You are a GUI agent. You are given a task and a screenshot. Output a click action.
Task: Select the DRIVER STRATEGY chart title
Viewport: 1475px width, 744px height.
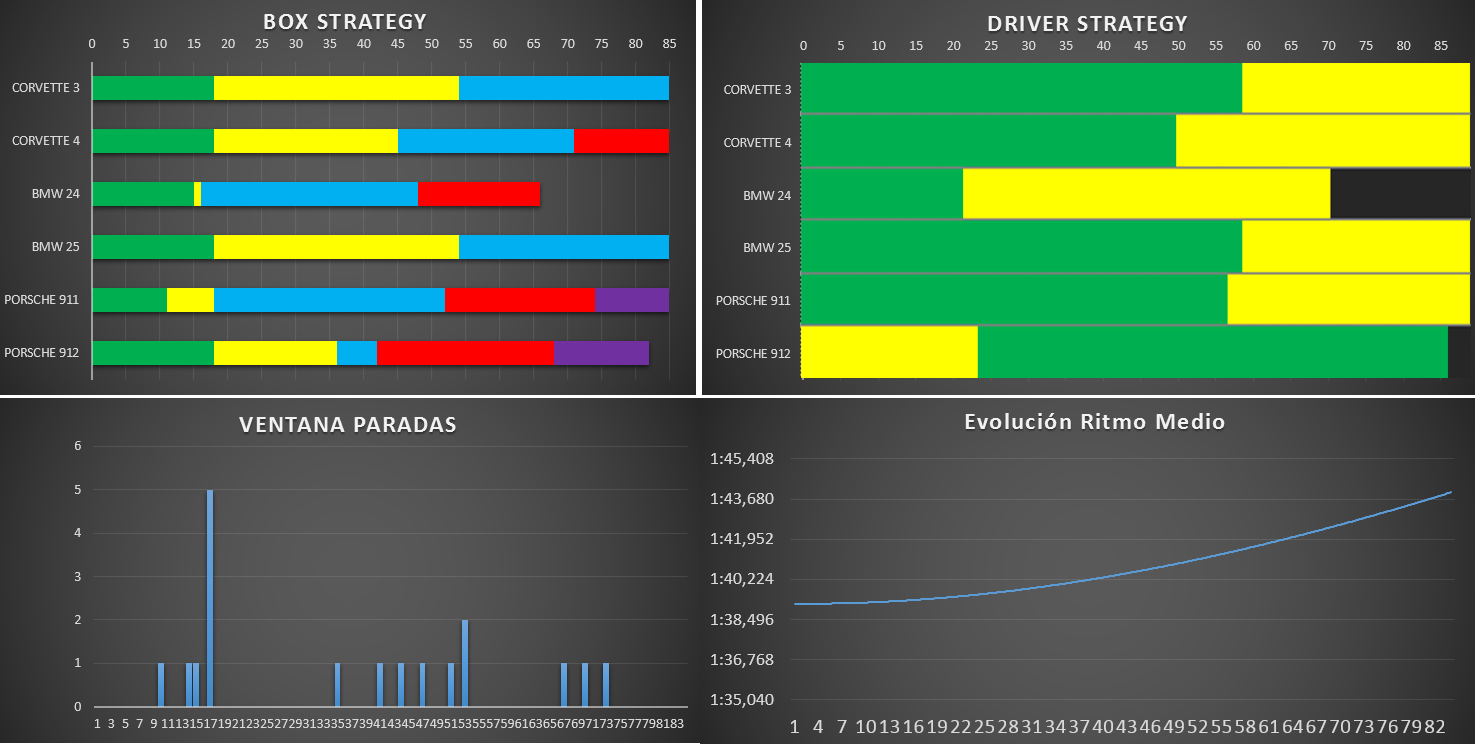pos(1087,24)
